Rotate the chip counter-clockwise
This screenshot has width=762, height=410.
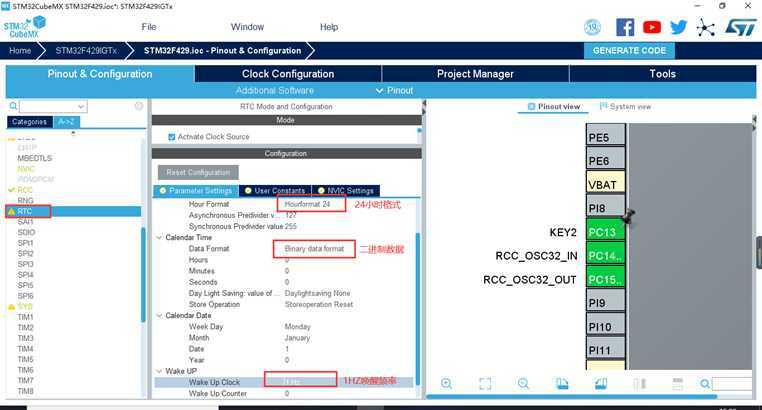click(601, 384)
